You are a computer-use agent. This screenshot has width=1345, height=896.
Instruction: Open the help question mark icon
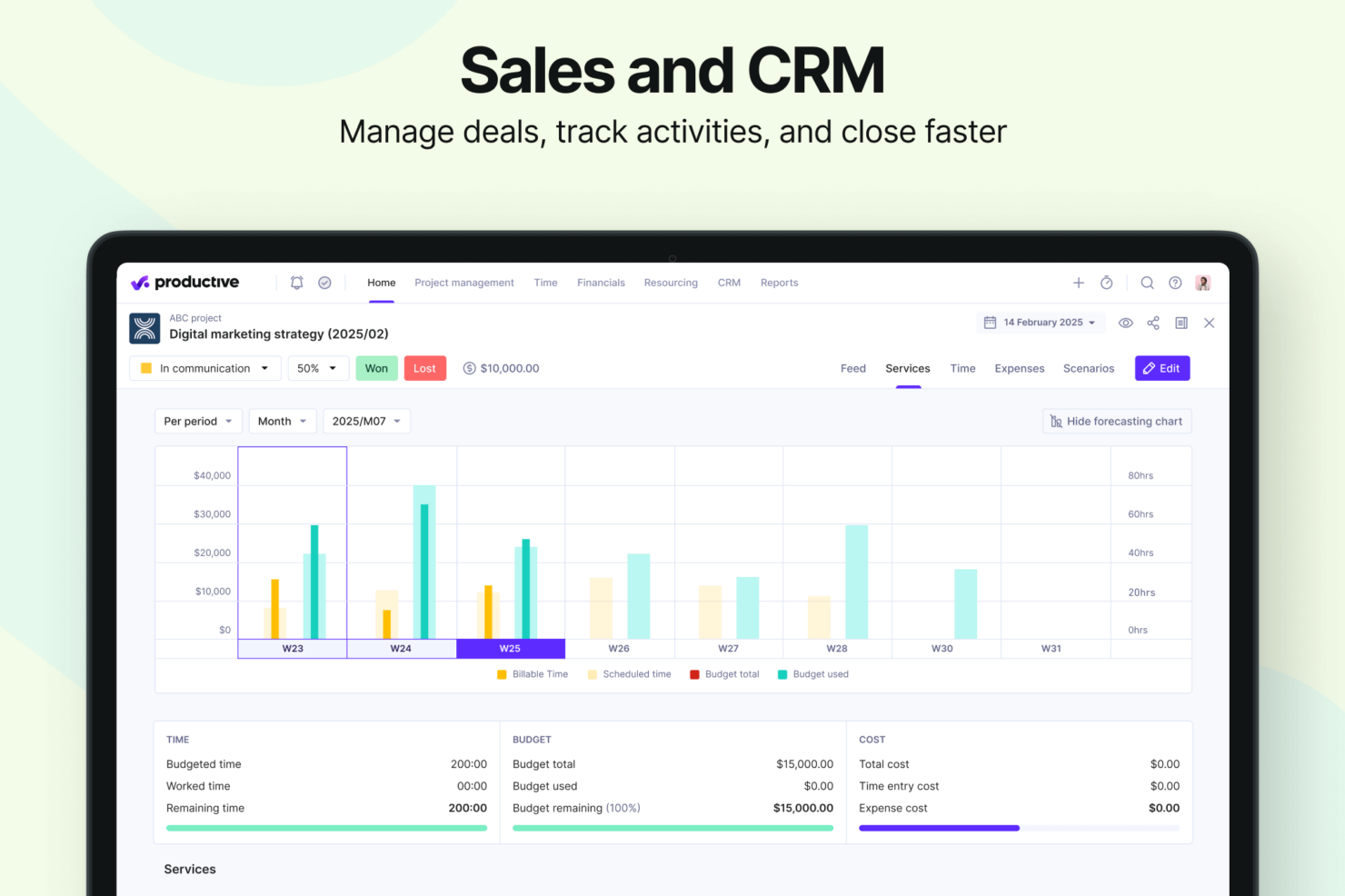coord(1175,283)
